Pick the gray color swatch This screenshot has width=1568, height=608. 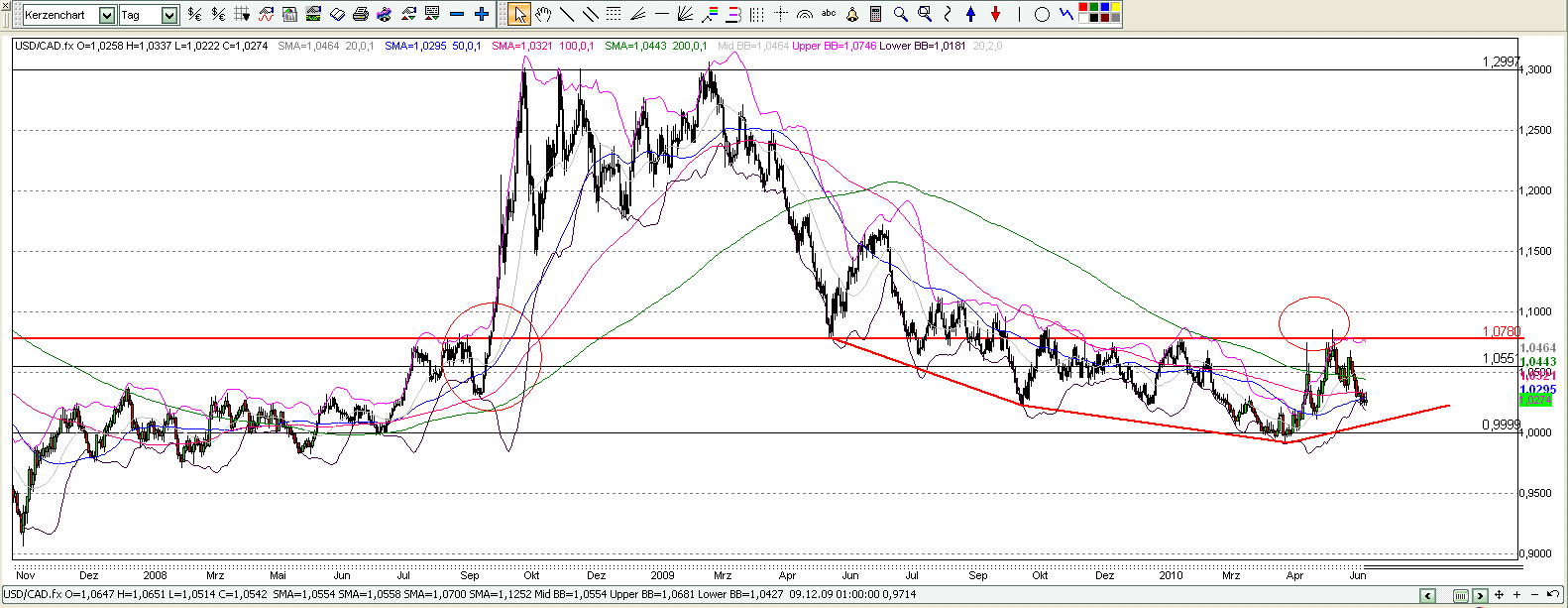(x=1116, y=18)
